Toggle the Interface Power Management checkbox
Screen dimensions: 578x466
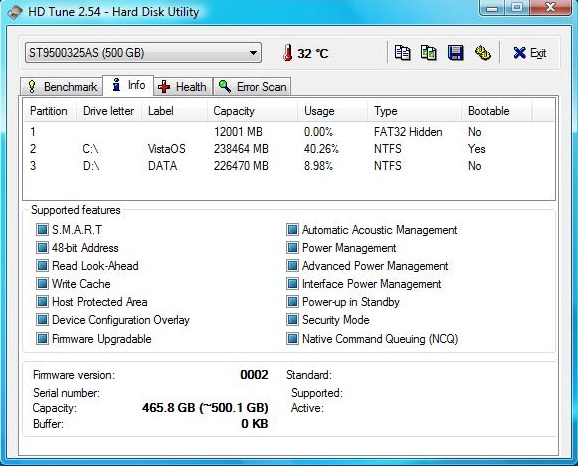pos(292,283)
